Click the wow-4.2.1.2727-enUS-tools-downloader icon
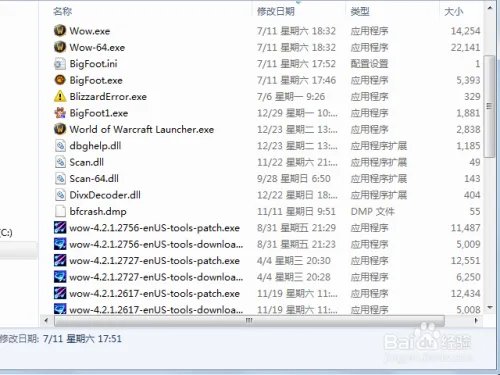The image size is (500, 375). coord(60,277)
